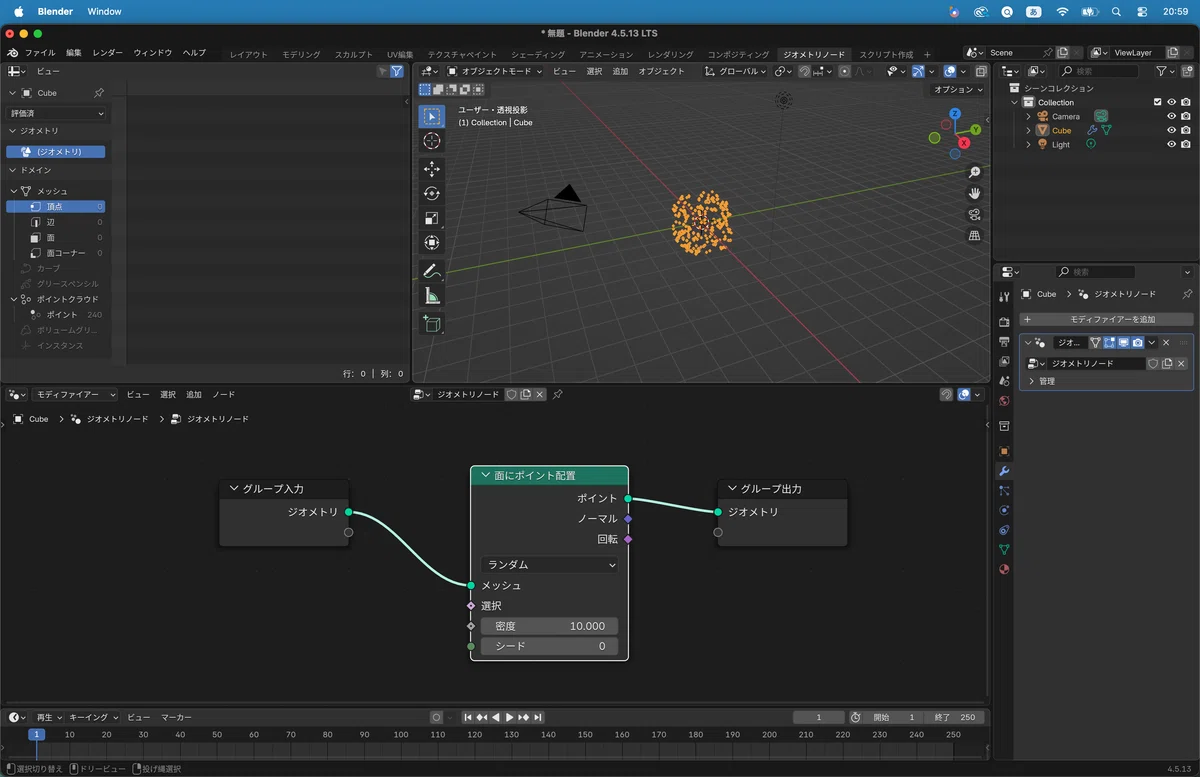Open the ランダム distribution method dropdown

pyautogui.click(x=550, y=565)
